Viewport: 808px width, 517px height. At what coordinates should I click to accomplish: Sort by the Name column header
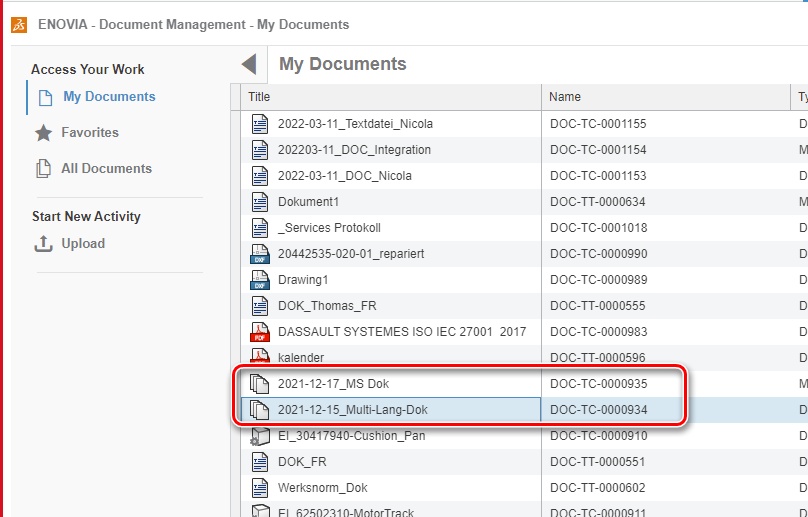click(565, 97)
